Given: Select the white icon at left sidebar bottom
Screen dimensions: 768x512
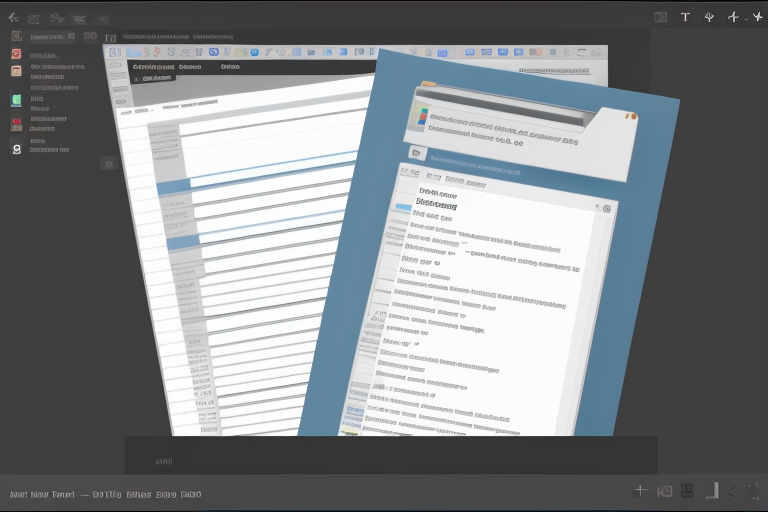Looking at the screenshot, I should coord(16,148).
